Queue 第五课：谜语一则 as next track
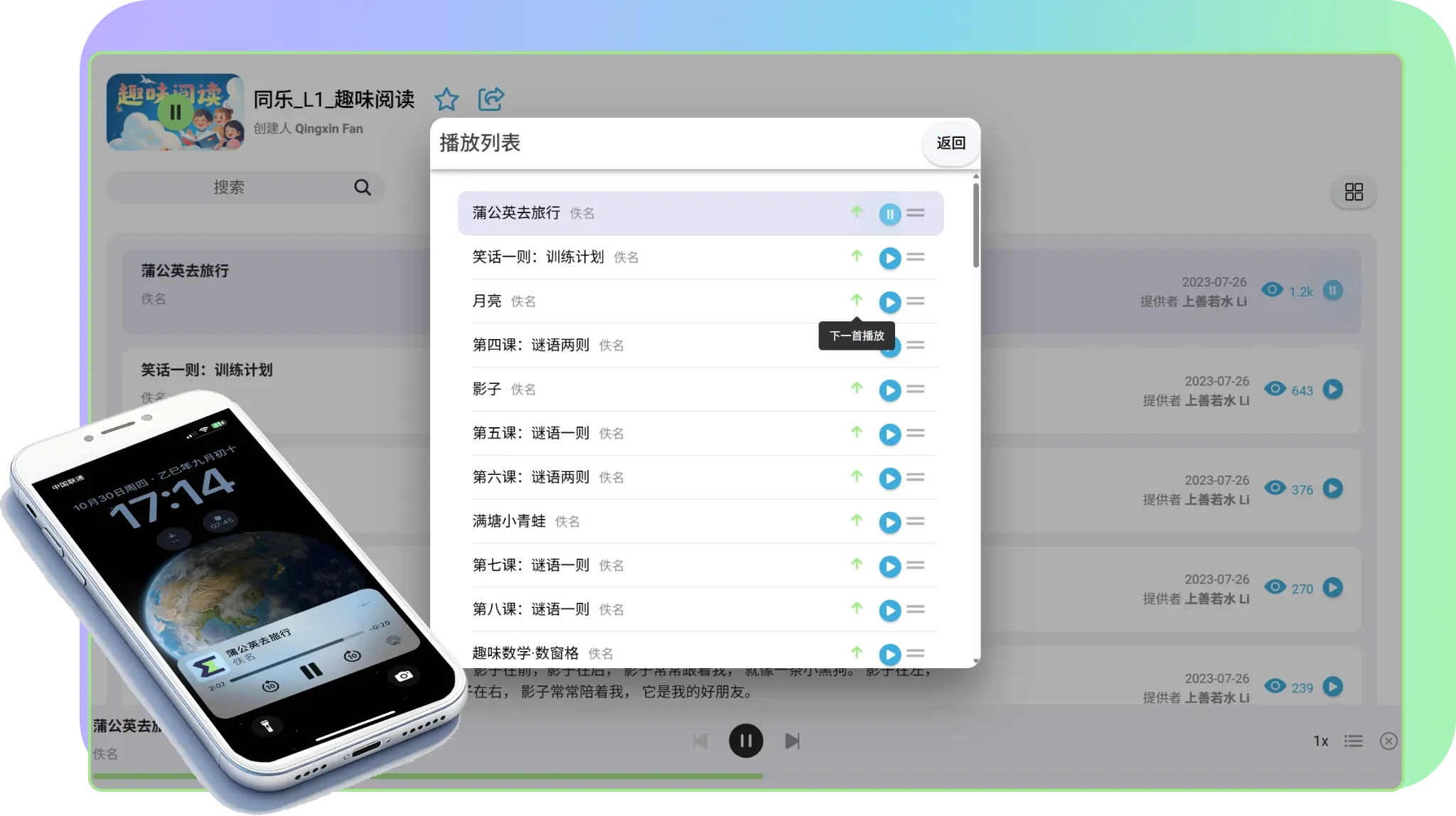The image size is (1456, 816). click(x=857, y=432)
